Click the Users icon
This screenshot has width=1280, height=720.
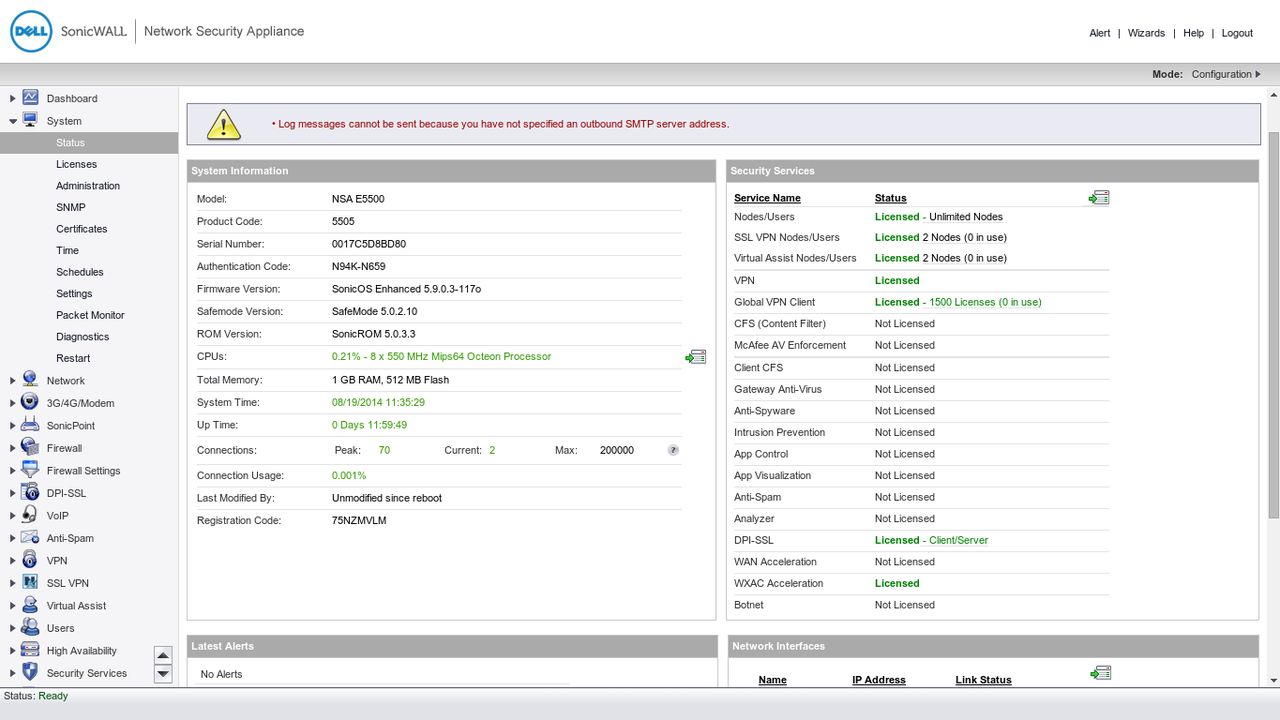[30, 628]
